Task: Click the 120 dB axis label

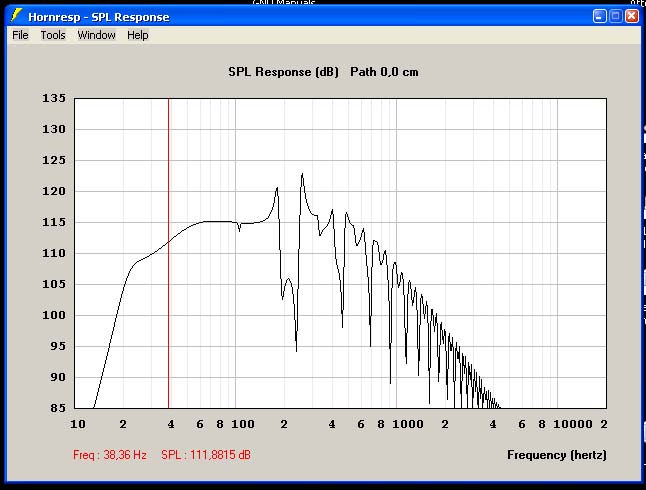Action: pos(54,191)
